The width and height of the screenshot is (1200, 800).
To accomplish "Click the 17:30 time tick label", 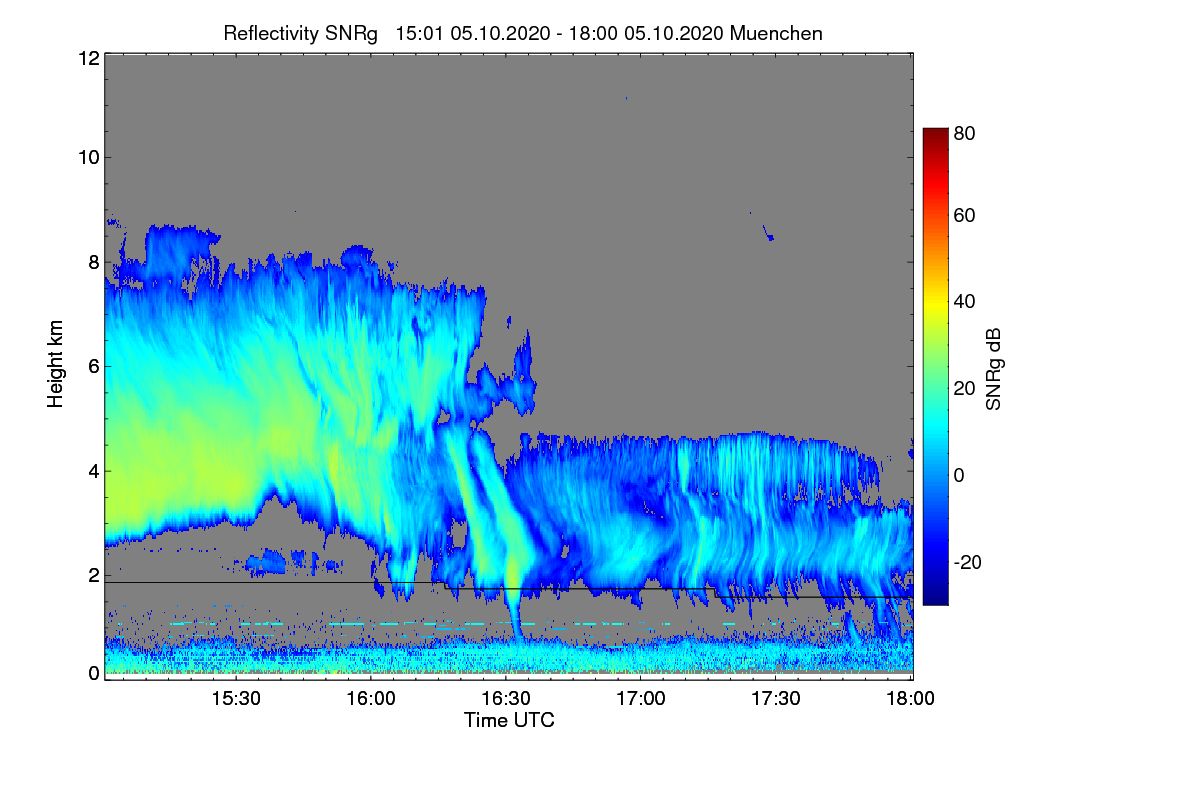I will point(776,699).
